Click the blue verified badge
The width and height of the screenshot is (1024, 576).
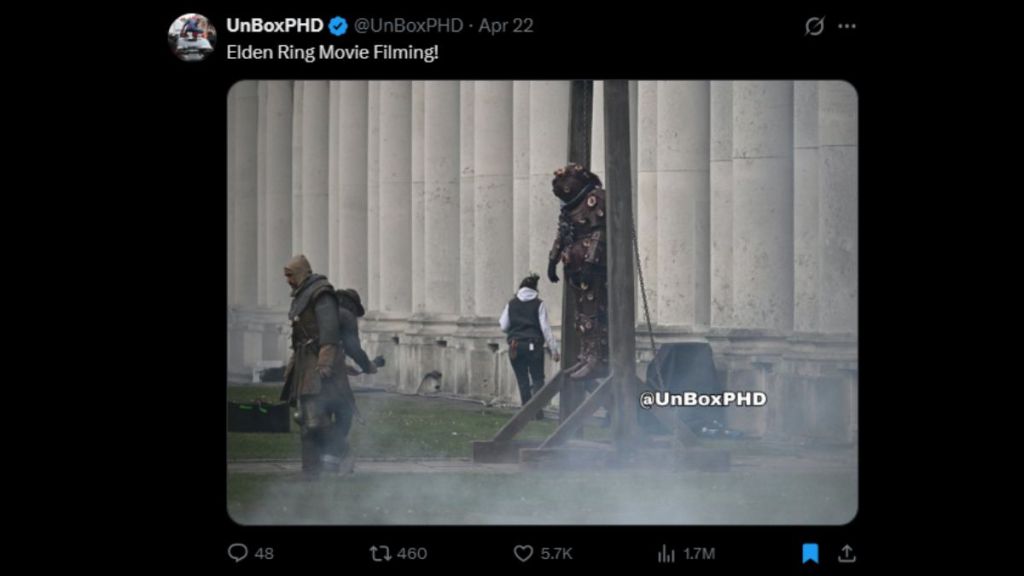(338, 26)
